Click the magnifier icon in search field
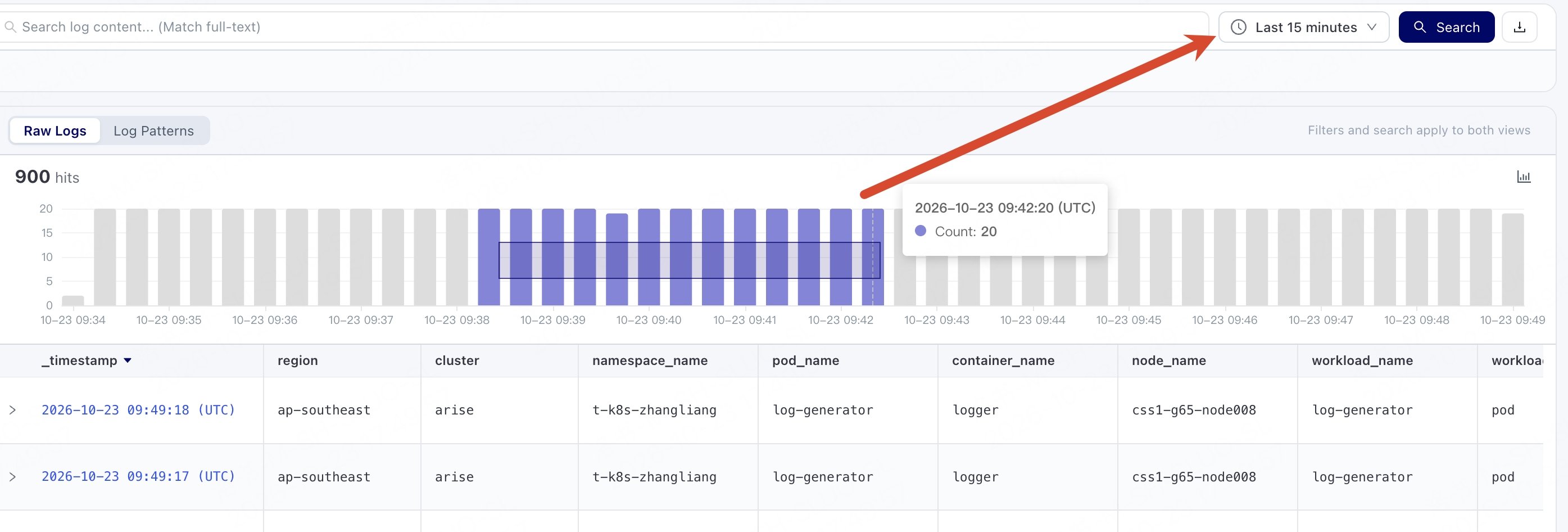Screen dimensions: 1568x532 pos(10,27)
